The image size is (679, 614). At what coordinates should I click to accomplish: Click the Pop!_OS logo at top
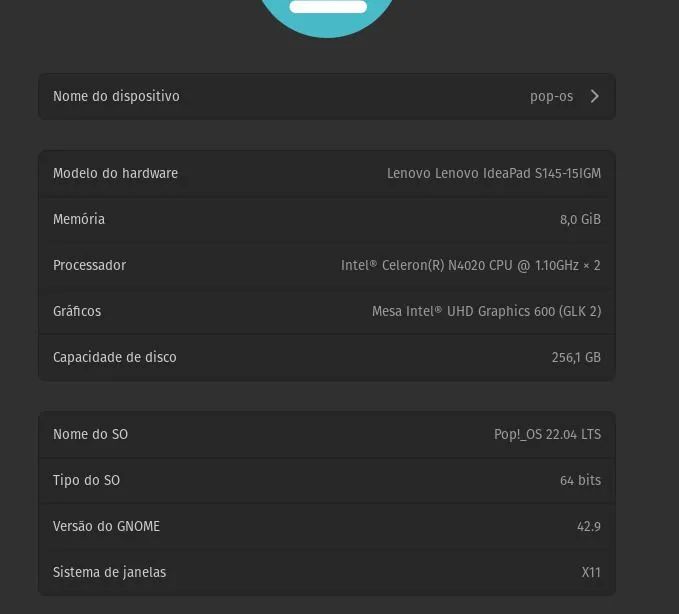[327, 15]
